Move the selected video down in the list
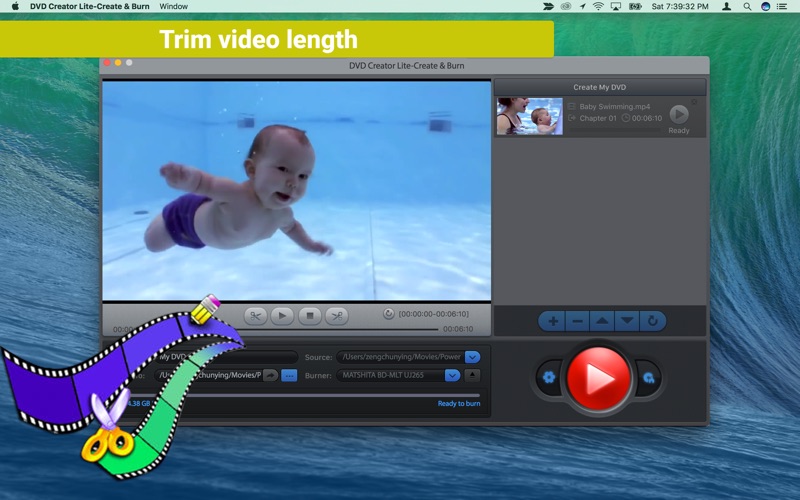This screenshot has height=500, width=800. 627,321
